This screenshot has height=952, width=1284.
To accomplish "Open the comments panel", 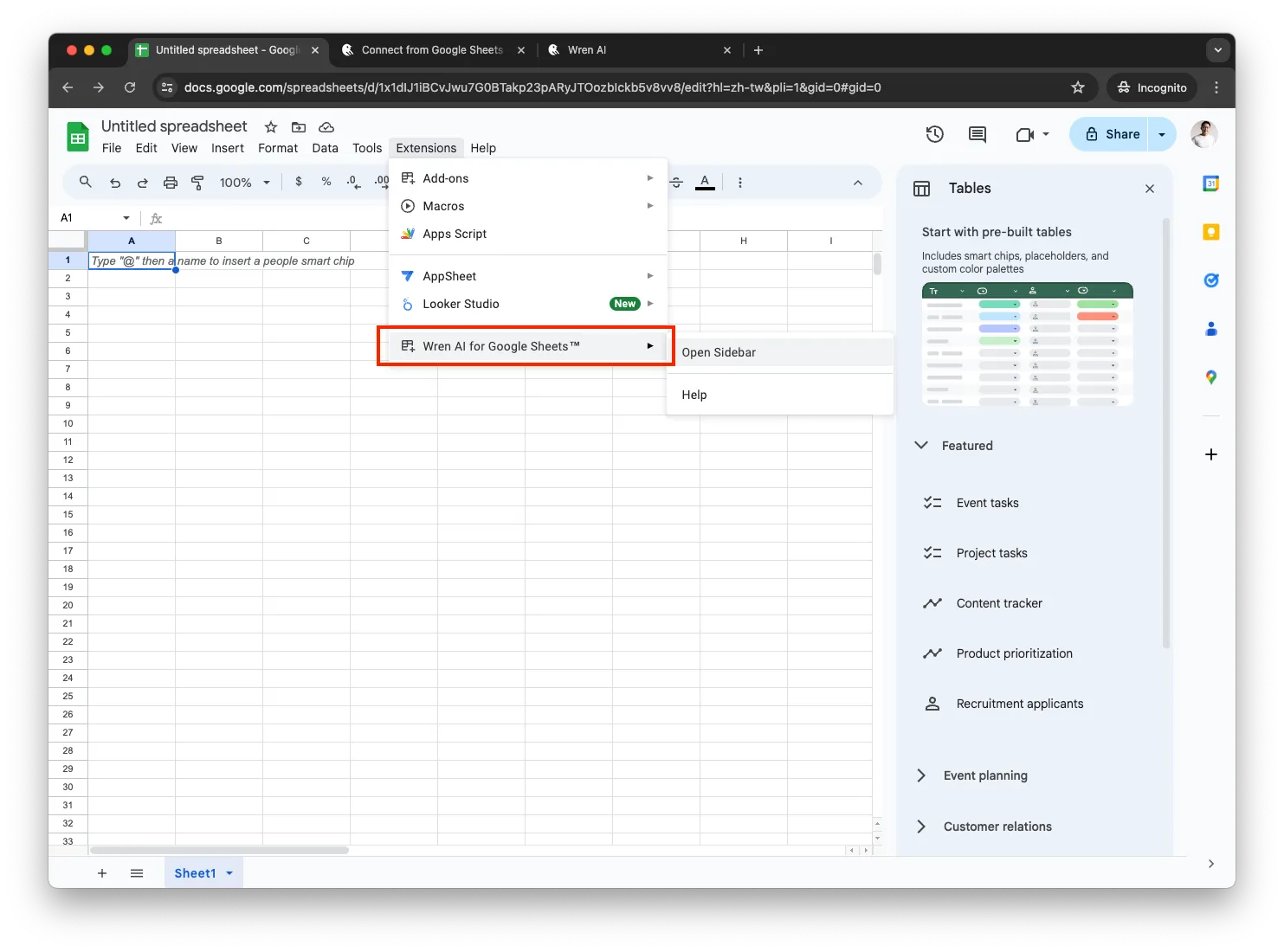I will [x=978, y=134].
